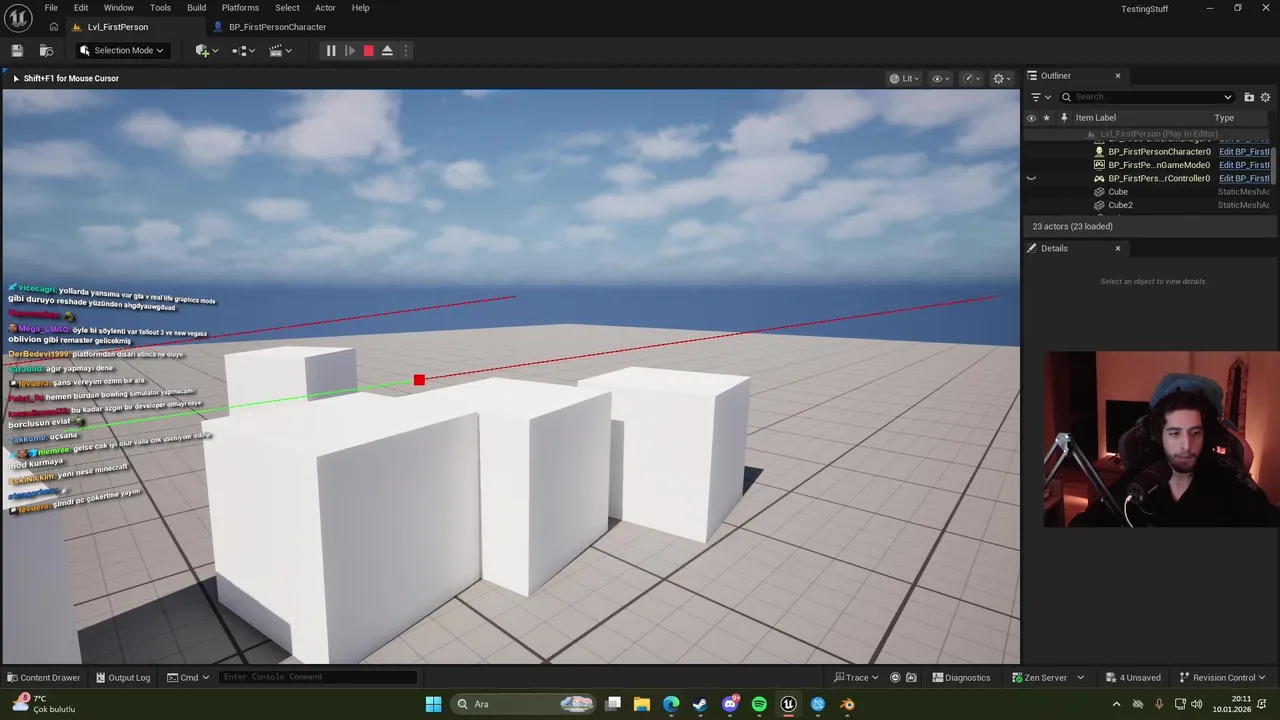Select the Cube2 actor in the Outliner
The height and width of the screenshot is (720, 1280).
point(1120,205)
